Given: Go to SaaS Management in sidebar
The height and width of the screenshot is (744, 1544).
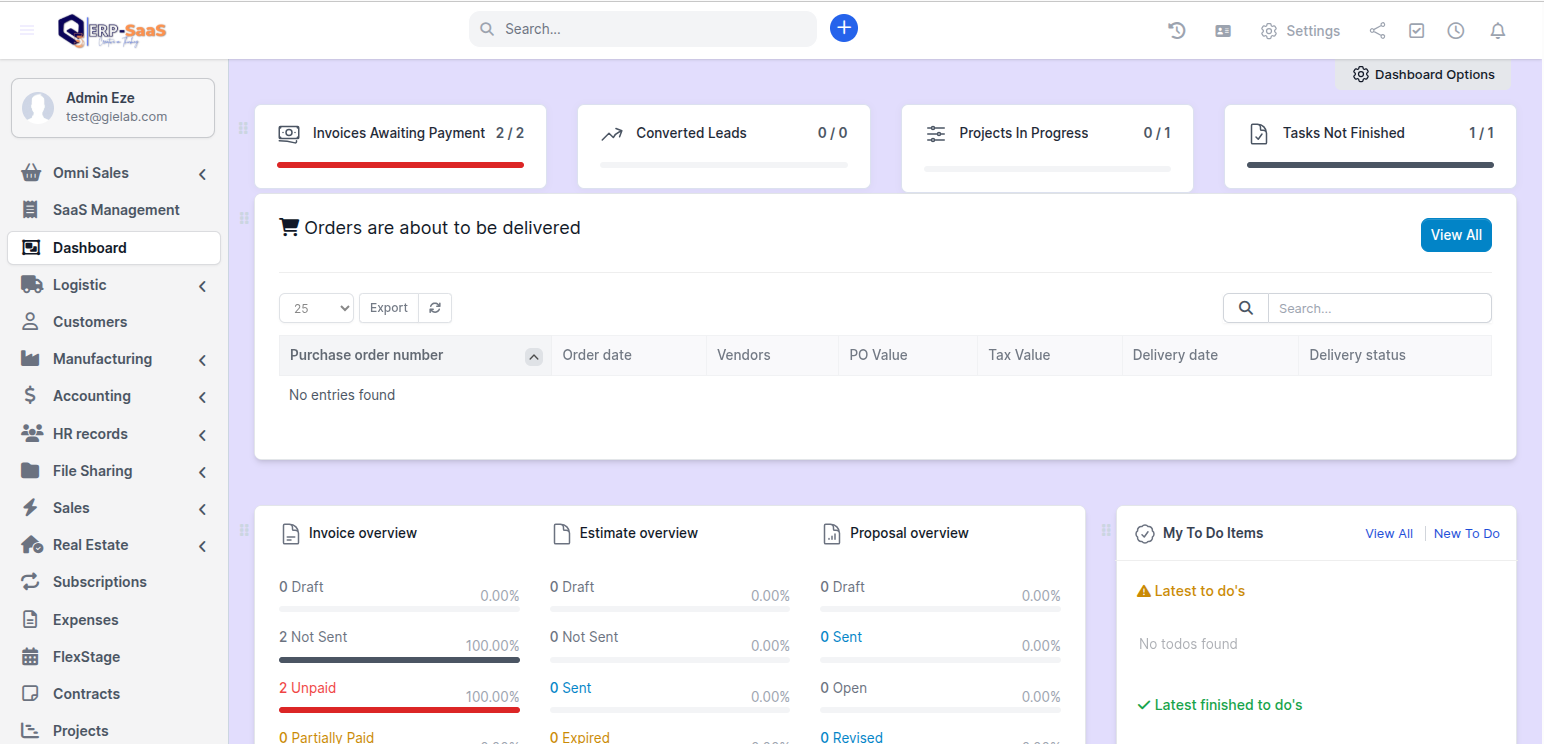Looking at the screenshot, I should point(116,210).
